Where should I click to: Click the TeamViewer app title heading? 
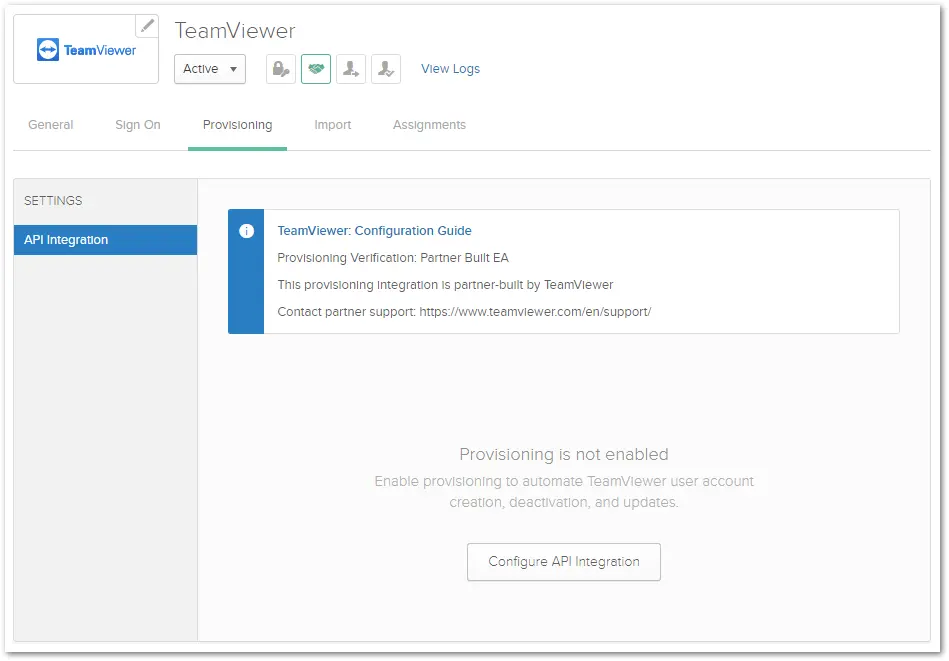click(235, 31)
